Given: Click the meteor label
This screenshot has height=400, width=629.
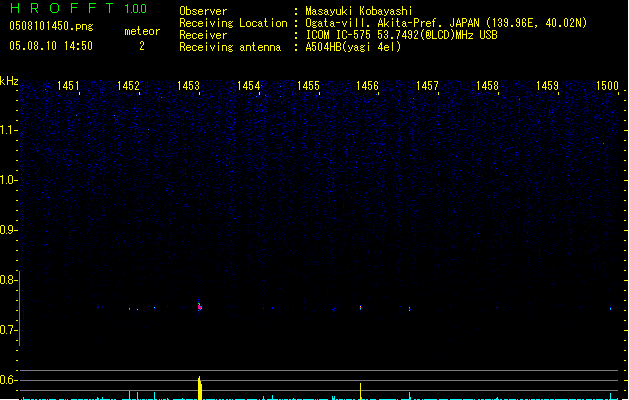Looking at the screenshot, I should click(x=142, y=31).
